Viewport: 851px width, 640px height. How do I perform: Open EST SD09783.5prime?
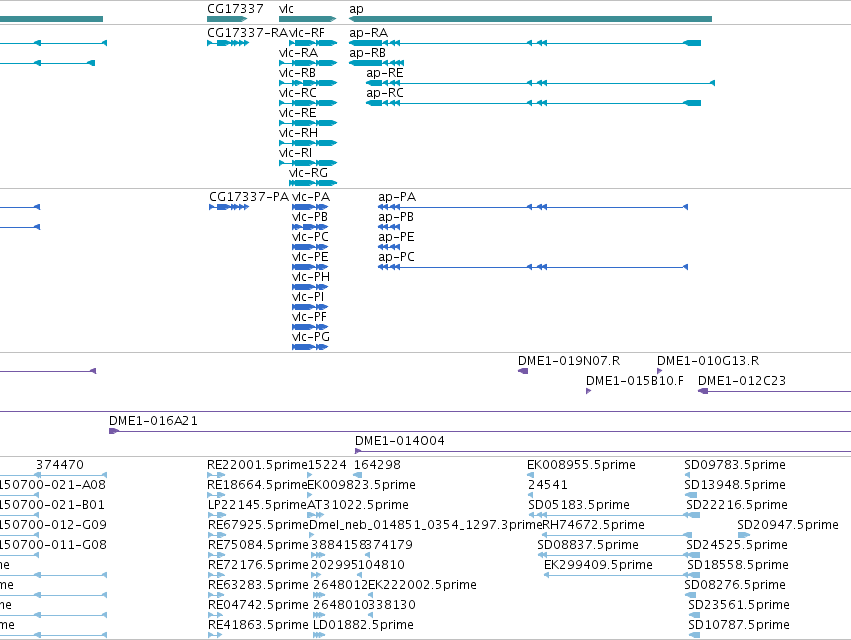pyautogui.click(x=735, y=465)
